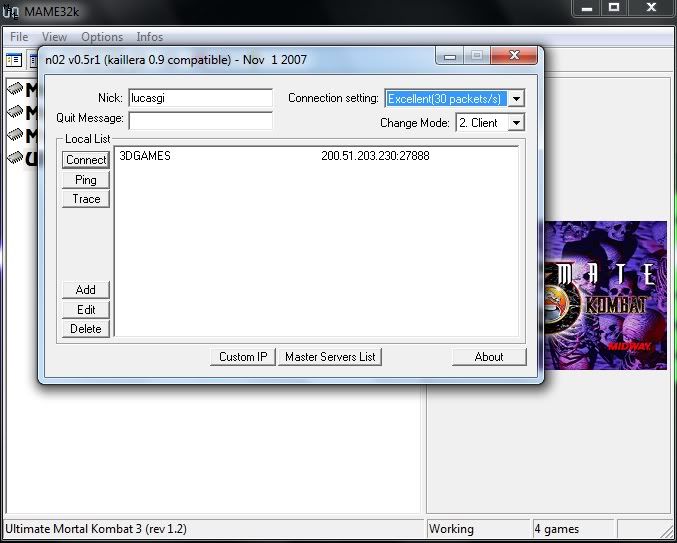Click the 4 games status bar entry
Screen dimensions: 677x543
[x=573, y=529]
